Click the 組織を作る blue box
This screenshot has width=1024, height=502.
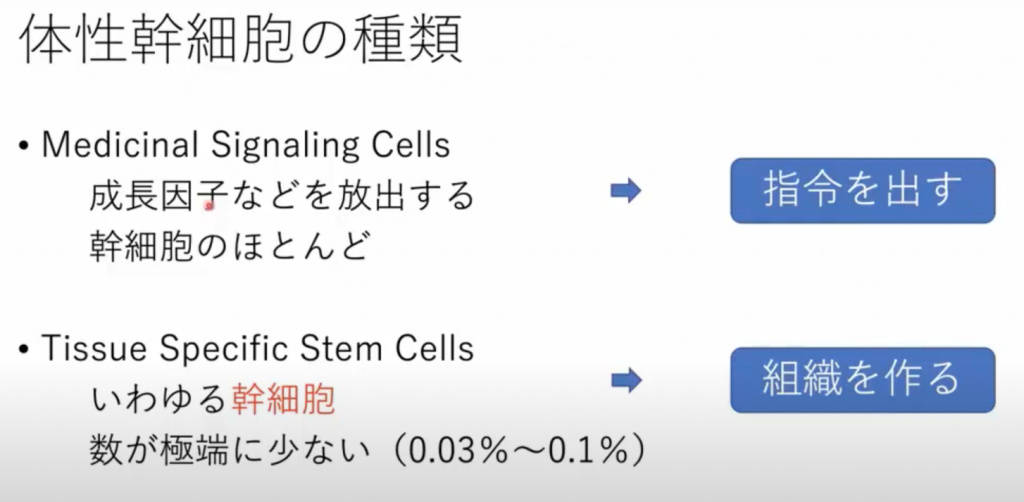[x=862, y=380]
